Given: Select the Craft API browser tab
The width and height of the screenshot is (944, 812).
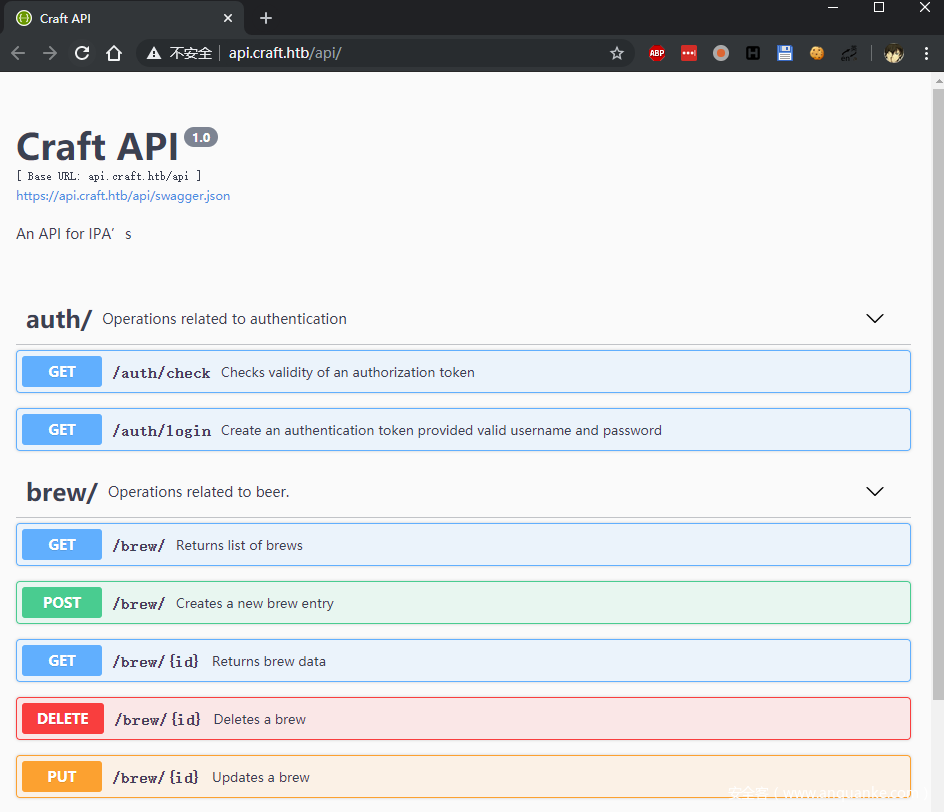Looking at the screenshot, I should [x=110, y=18].
